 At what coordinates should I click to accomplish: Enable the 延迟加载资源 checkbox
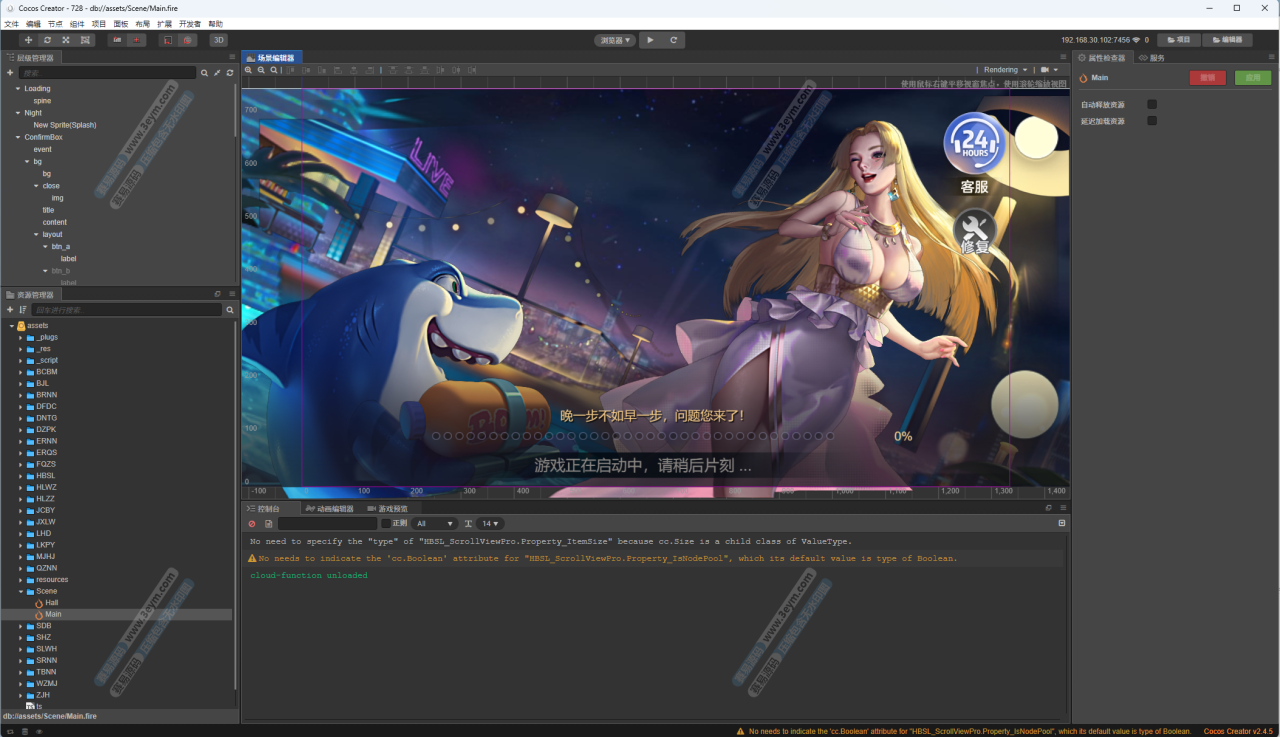1152,121
